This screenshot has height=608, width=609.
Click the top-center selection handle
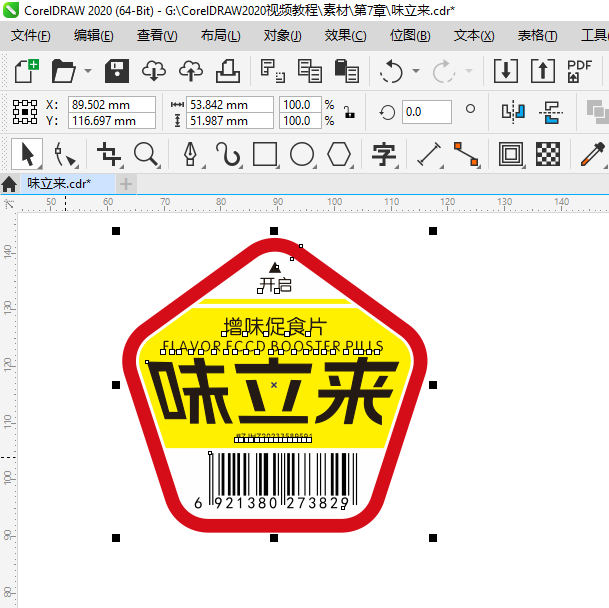[274, 231]
